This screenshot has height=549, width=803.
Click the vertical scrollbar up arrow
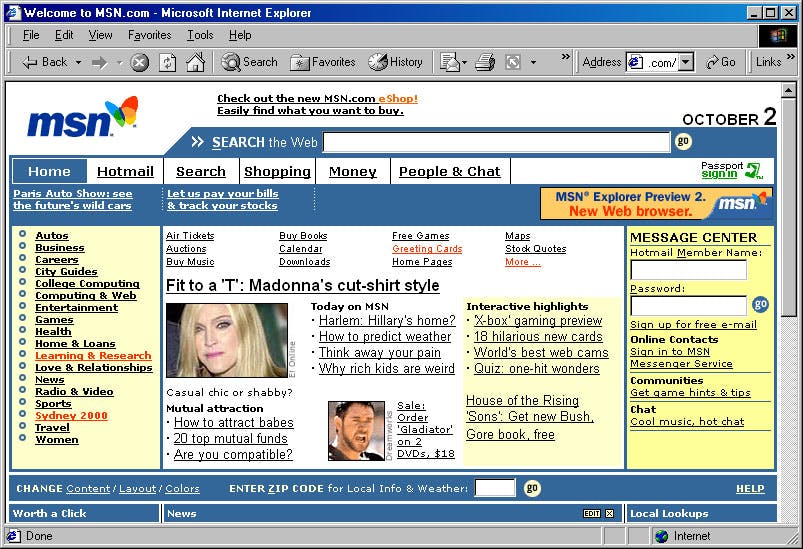(789, 90)
